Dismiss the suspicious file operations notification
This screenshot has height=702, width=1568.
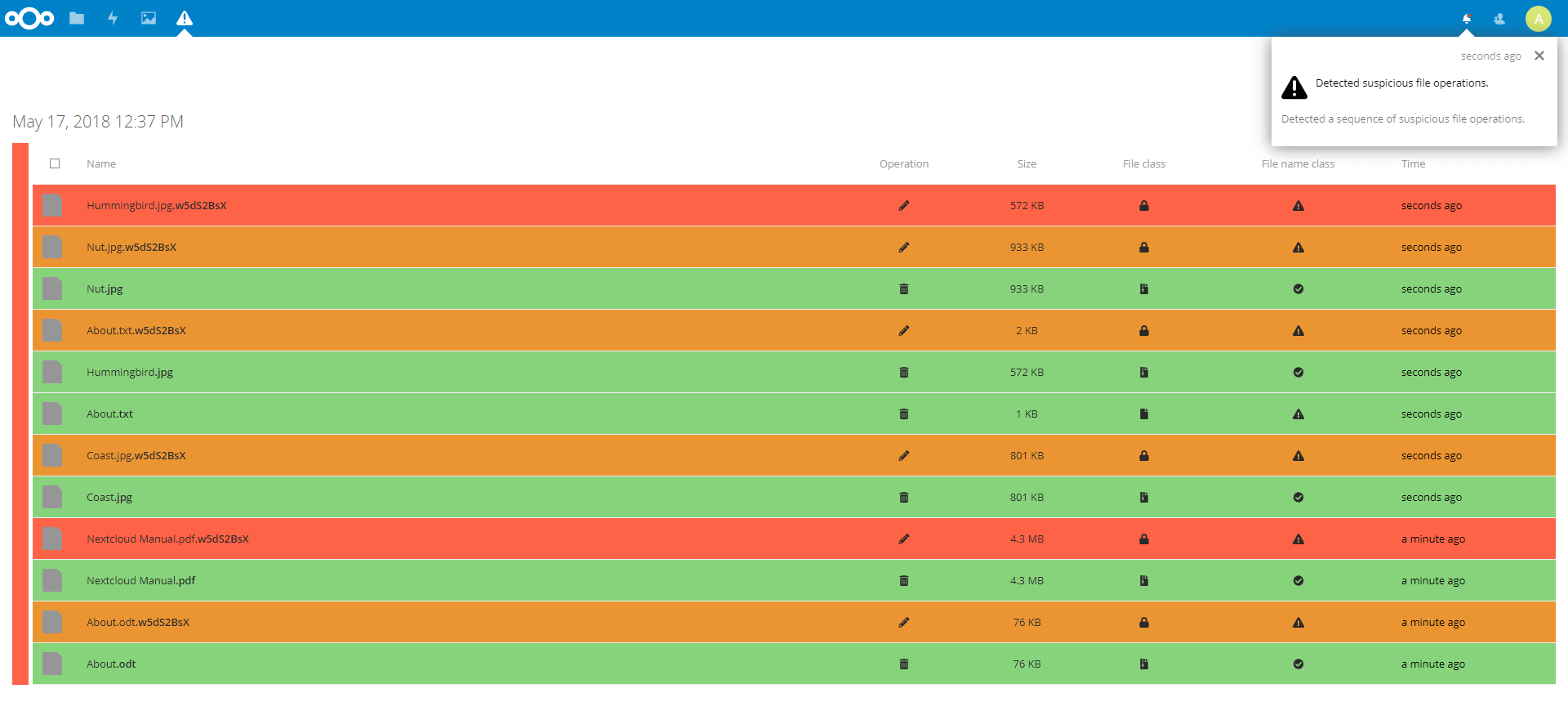(1539, 56)
